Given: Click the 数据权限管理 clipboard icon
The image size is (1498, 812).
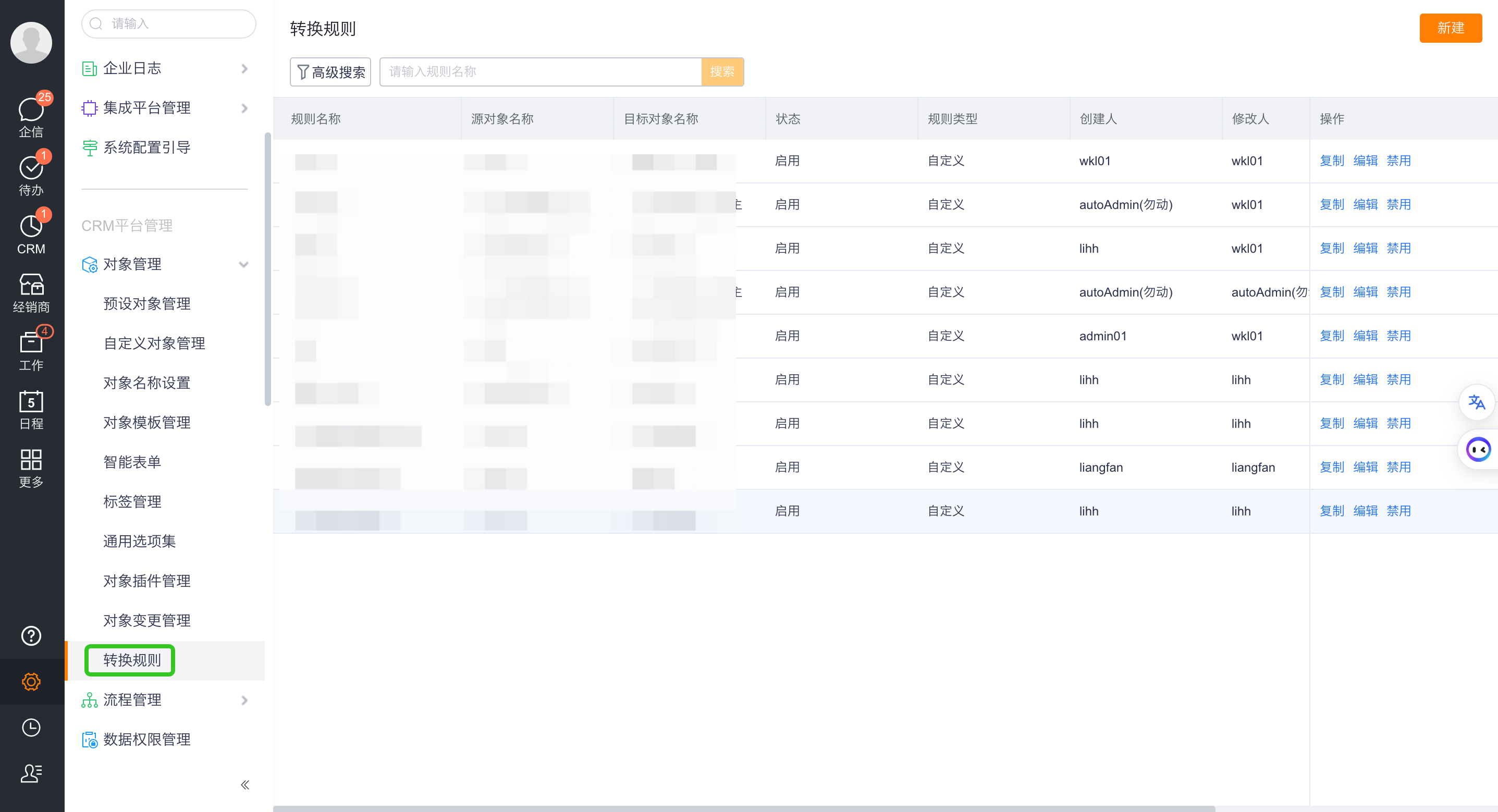Looking at the screenshot, I should [x=89, y=740].
